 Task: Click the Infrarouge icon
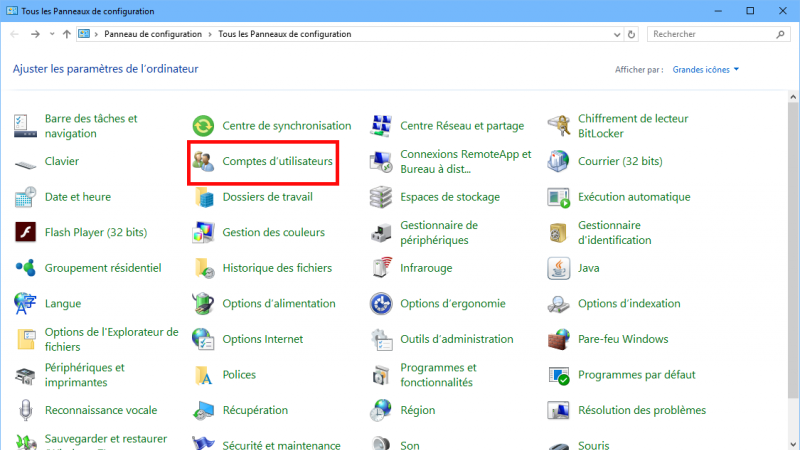pyautogui.click(x=381, y=268)
